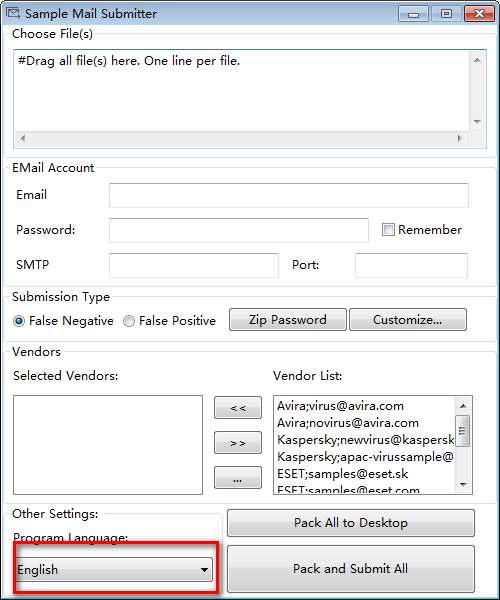Click Pack All to Desktop
This screenshot has height=600, width=500.
click(351, 523)
